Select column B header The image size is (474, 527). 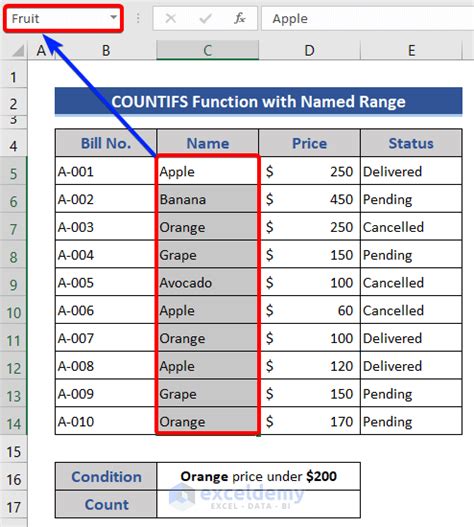106,51
